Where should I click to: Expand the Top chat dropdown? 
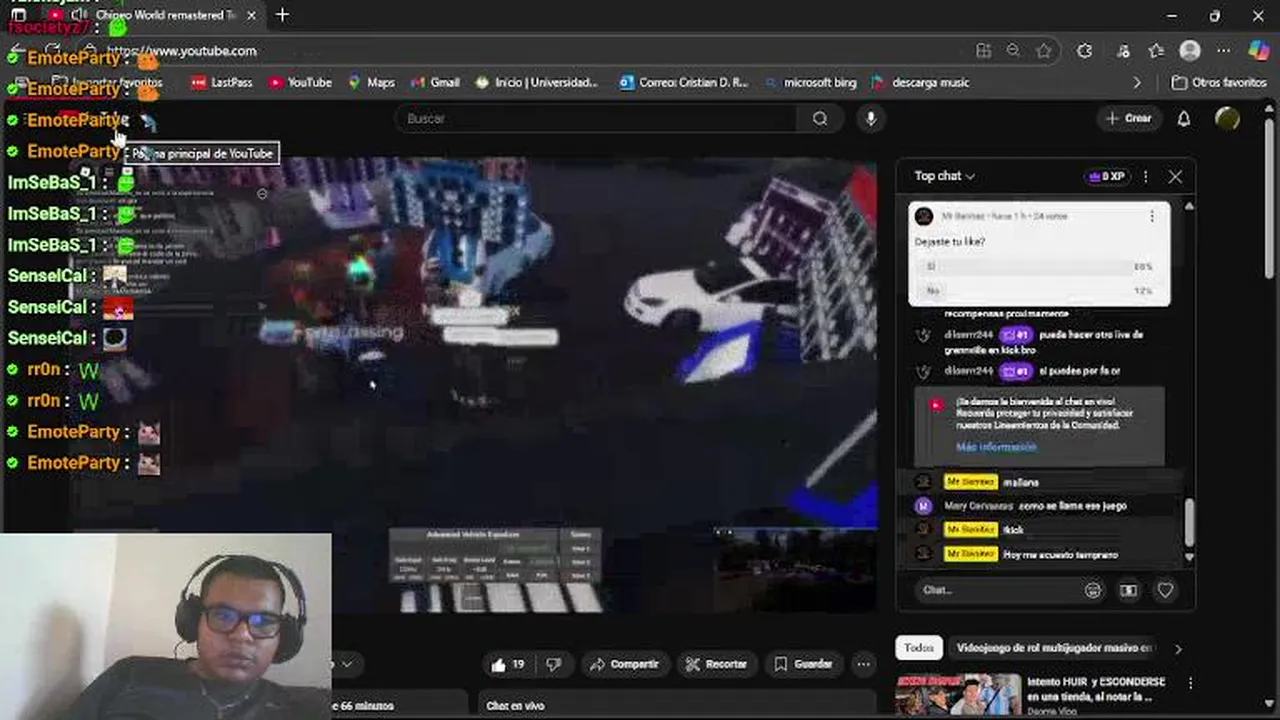pyautogui.click(x=945, y=176)
